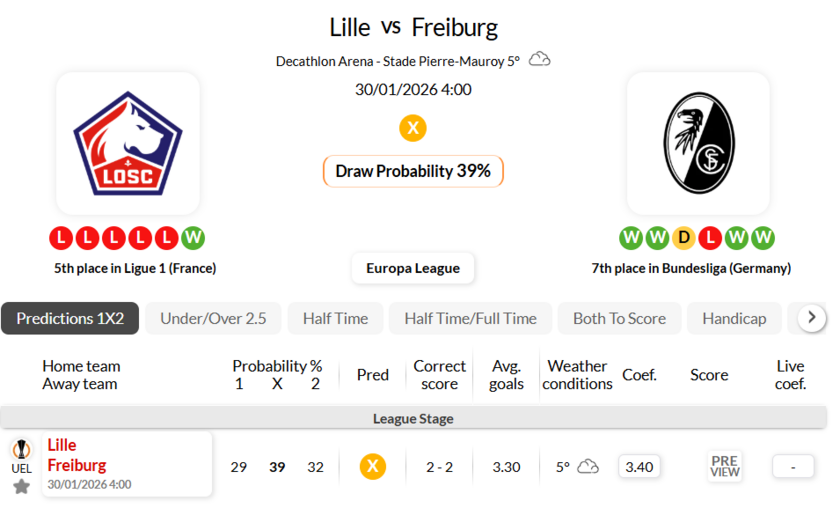Click the orange X prediction badge under the date
The width and height of the screenshot is (840, 508).
pos(413,128)
